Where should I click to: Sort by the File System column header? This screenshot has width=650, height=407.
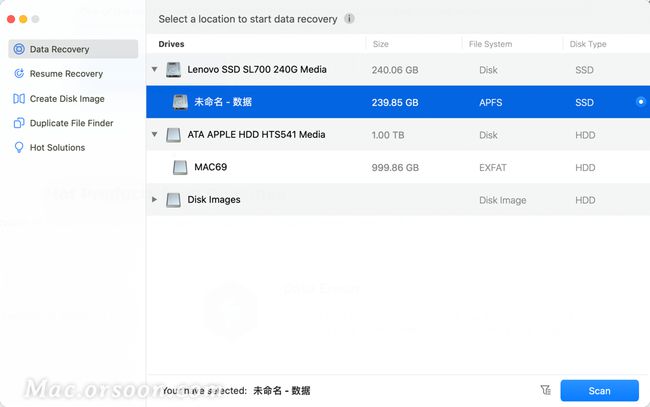coord(490,44)
